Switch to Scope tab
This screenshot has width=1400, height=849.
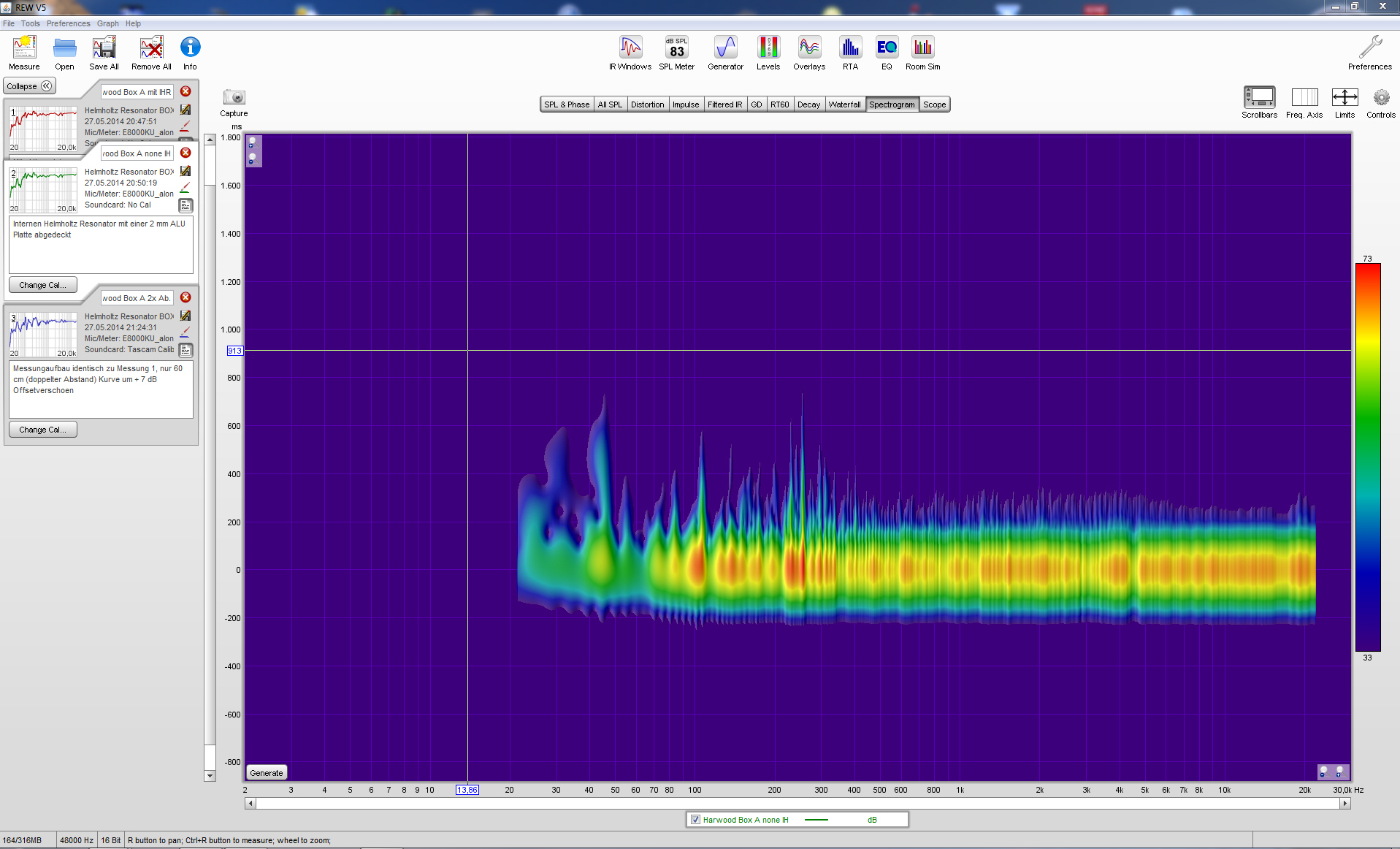[934, 104]
